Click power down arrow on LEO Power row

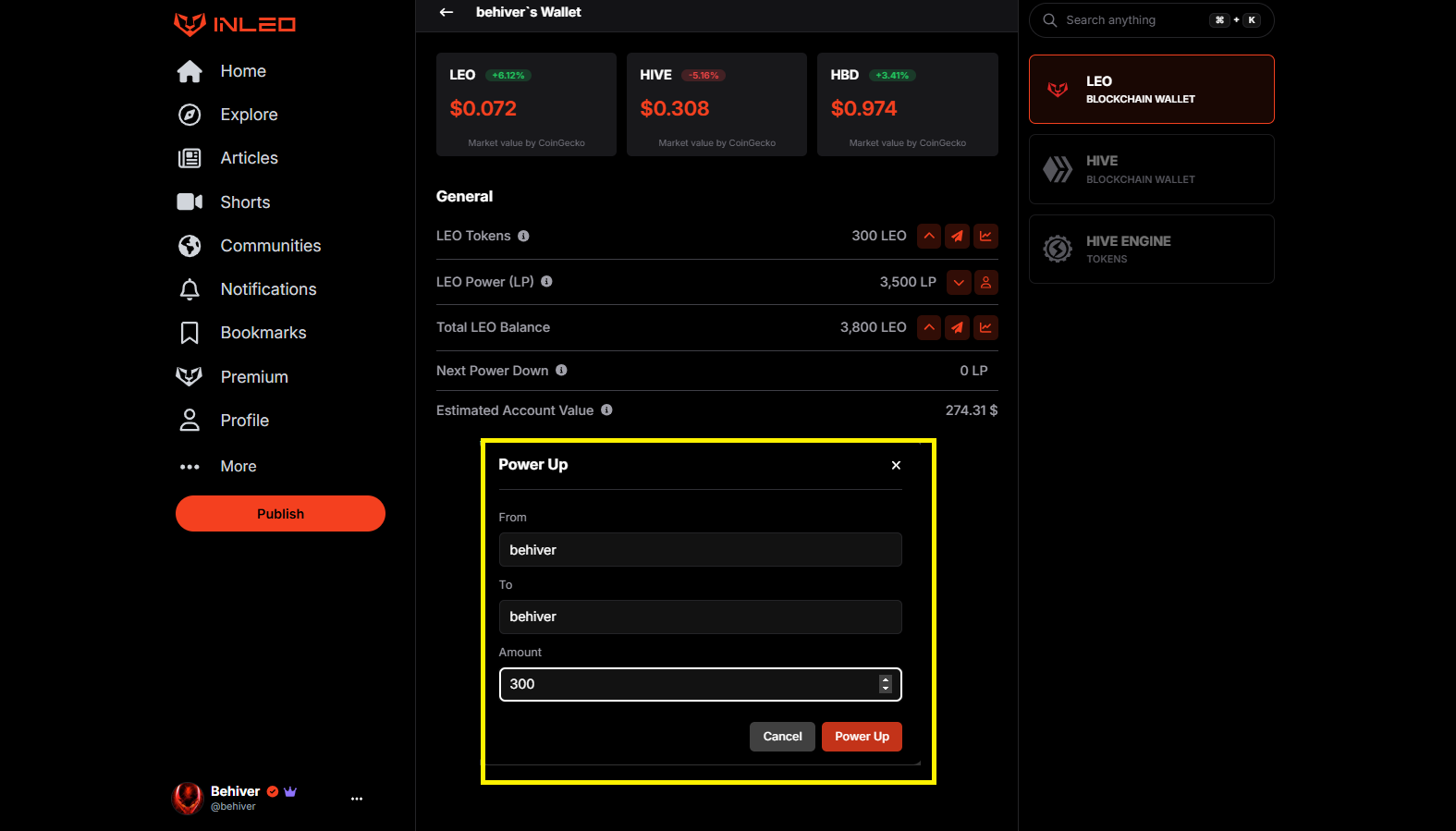pos(959,283)
